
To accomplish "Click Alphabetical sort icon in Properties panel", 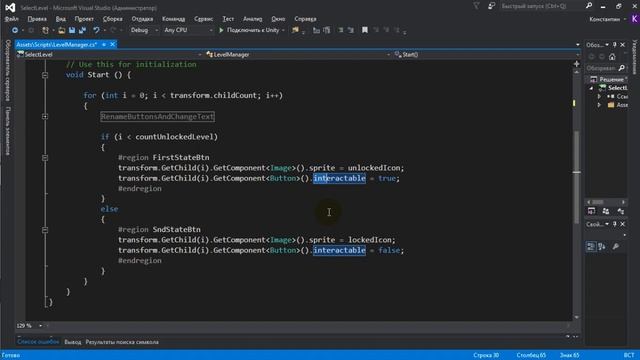I will point(602,246).
